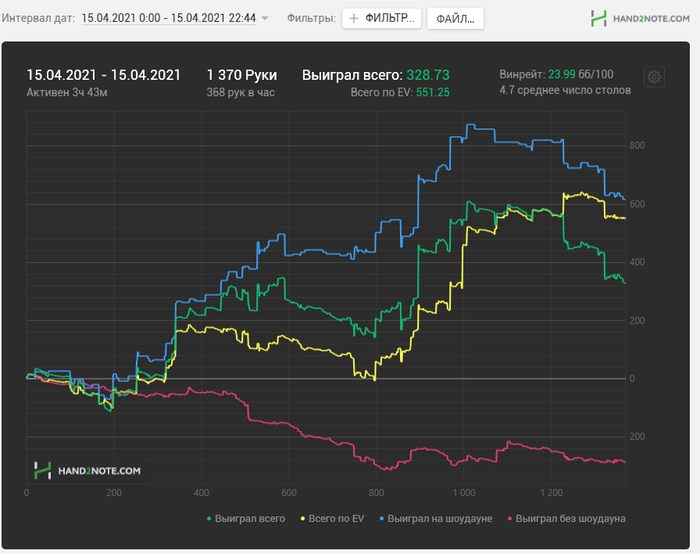Screen dimensions: 700x554
Task: Toggle the Выиграл на шоудауне legend series
Action: pyautogui.click(x=436, y=519)
